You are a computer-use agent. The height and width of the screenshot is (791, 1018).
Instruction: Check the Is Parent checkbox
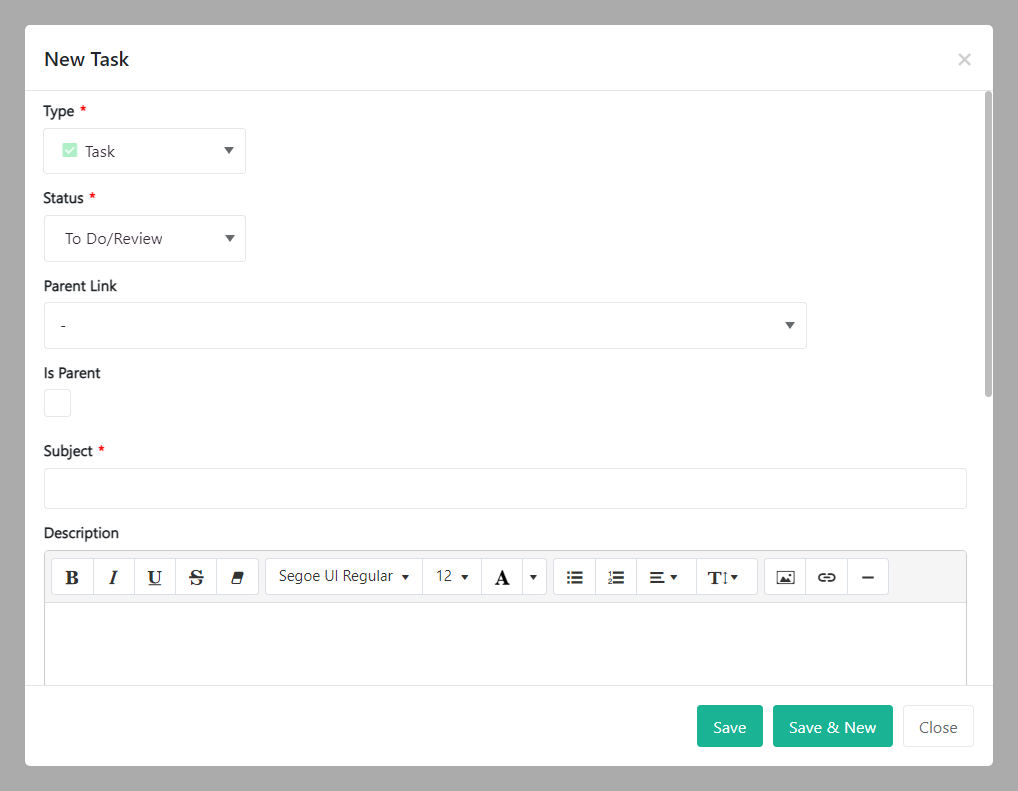point(58,403)
